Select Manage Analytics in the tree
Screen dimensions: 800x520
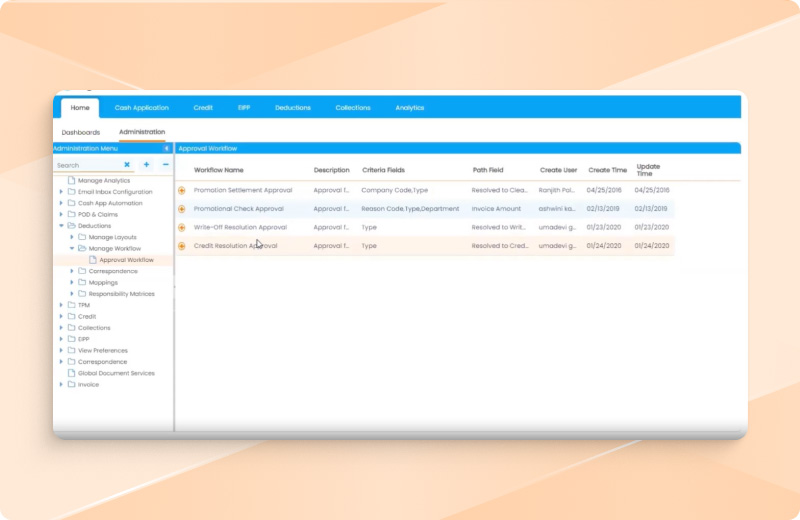pos(104,181)
